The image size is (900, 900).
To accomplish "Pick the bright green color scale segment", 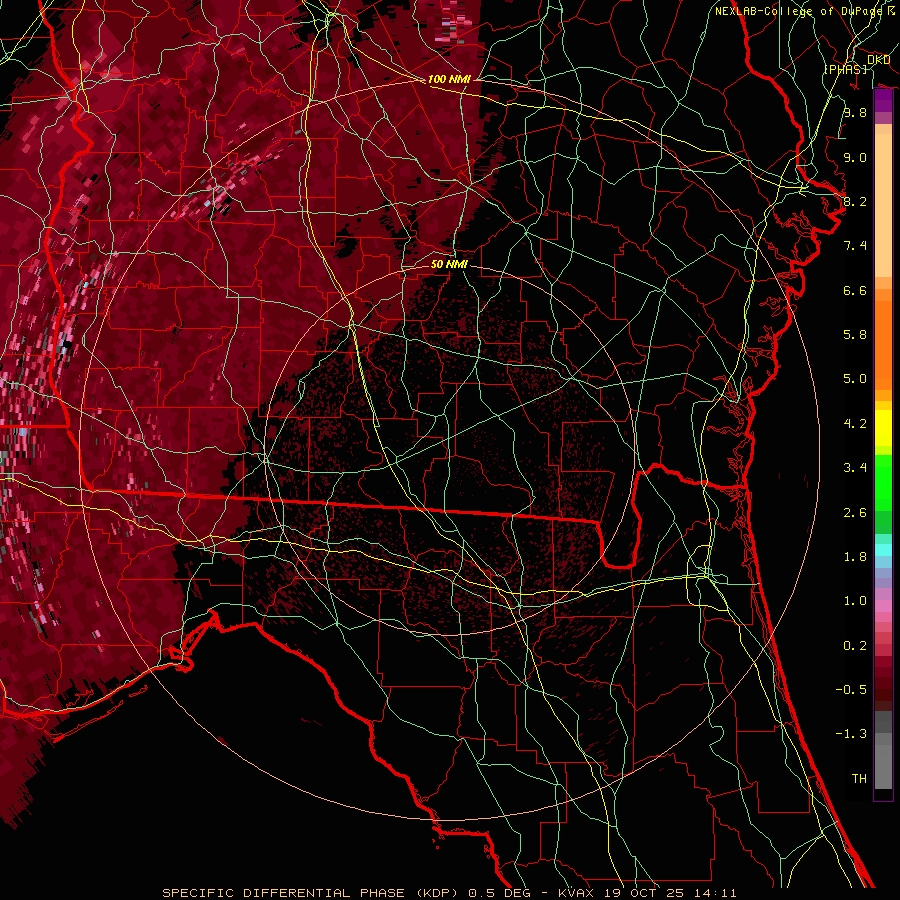I will [x=883, y=483].
